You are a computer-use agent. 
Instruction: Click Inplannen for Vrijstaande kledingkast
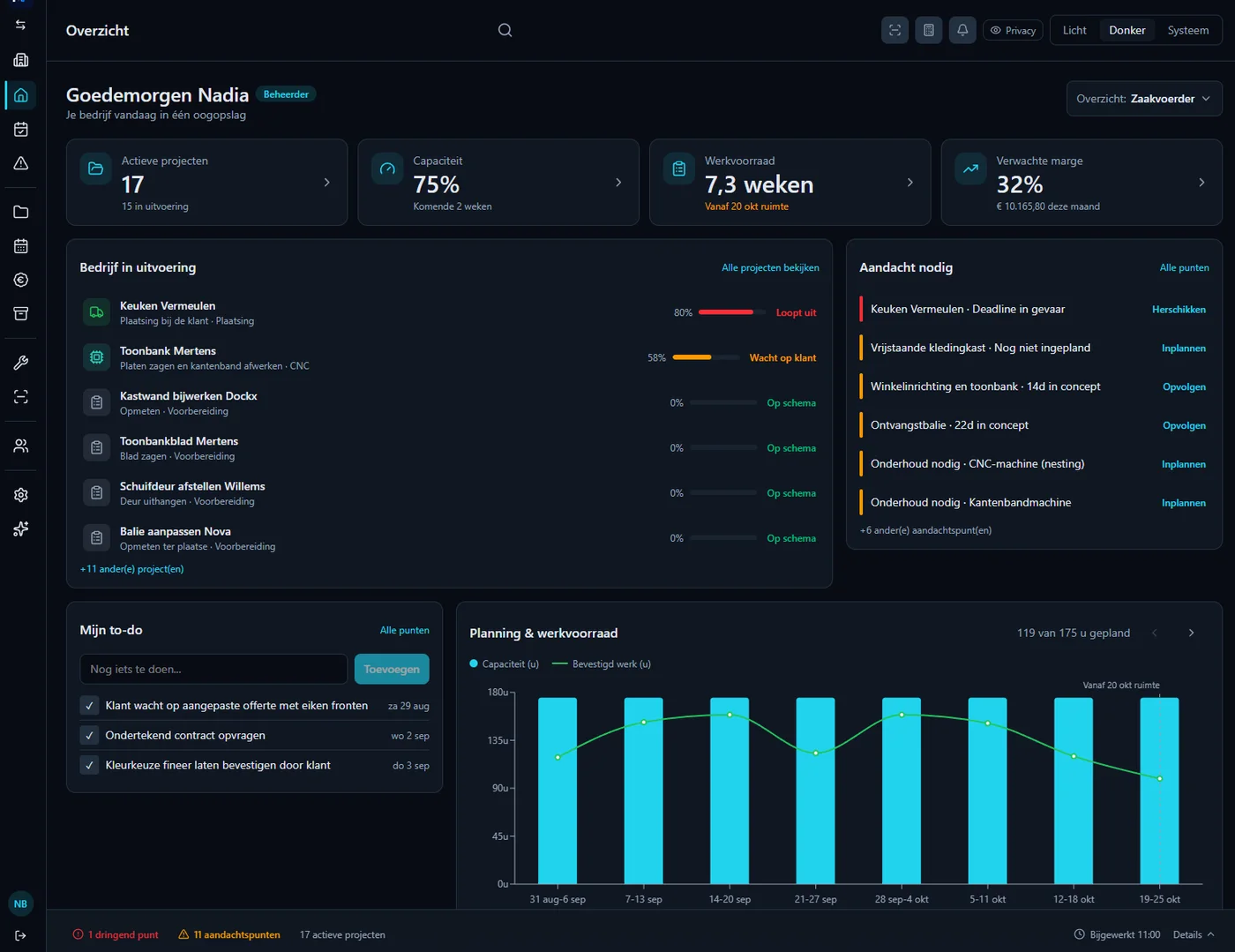(x=1184, y=349)
